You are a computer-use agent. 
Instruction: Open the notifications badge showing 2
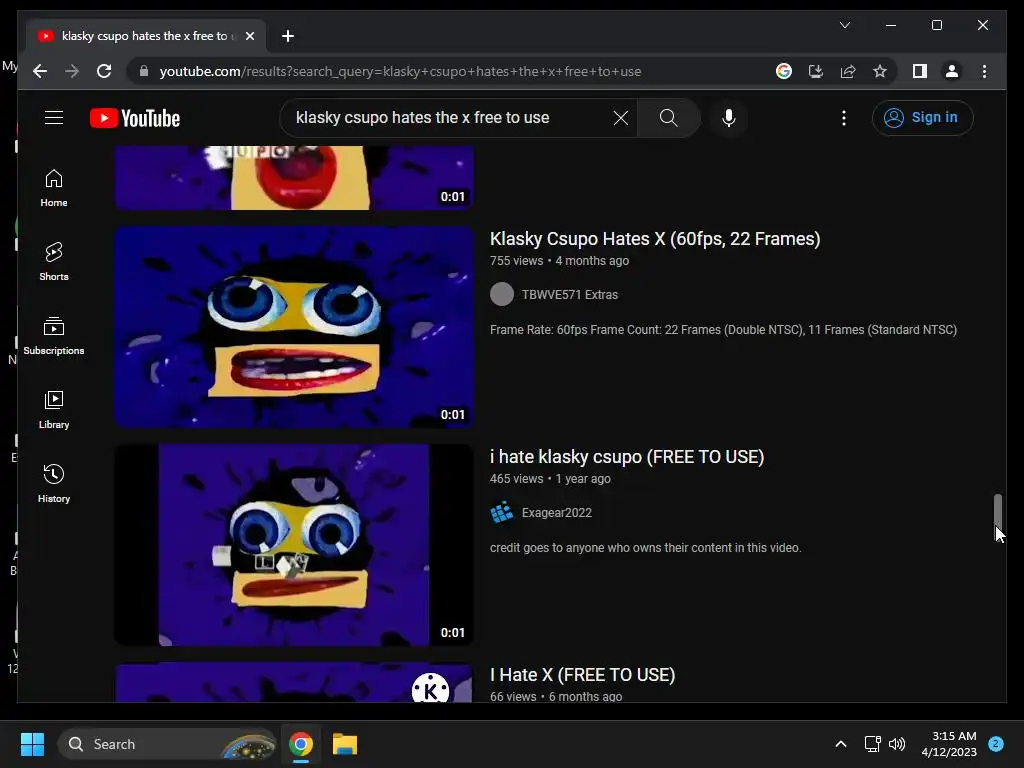click(995, 743)
